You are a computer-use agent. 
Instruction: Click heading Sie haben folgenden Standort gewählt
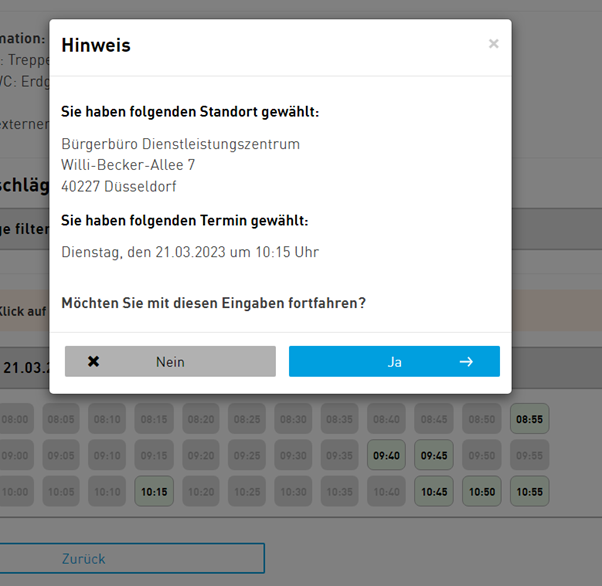(190, 112)
